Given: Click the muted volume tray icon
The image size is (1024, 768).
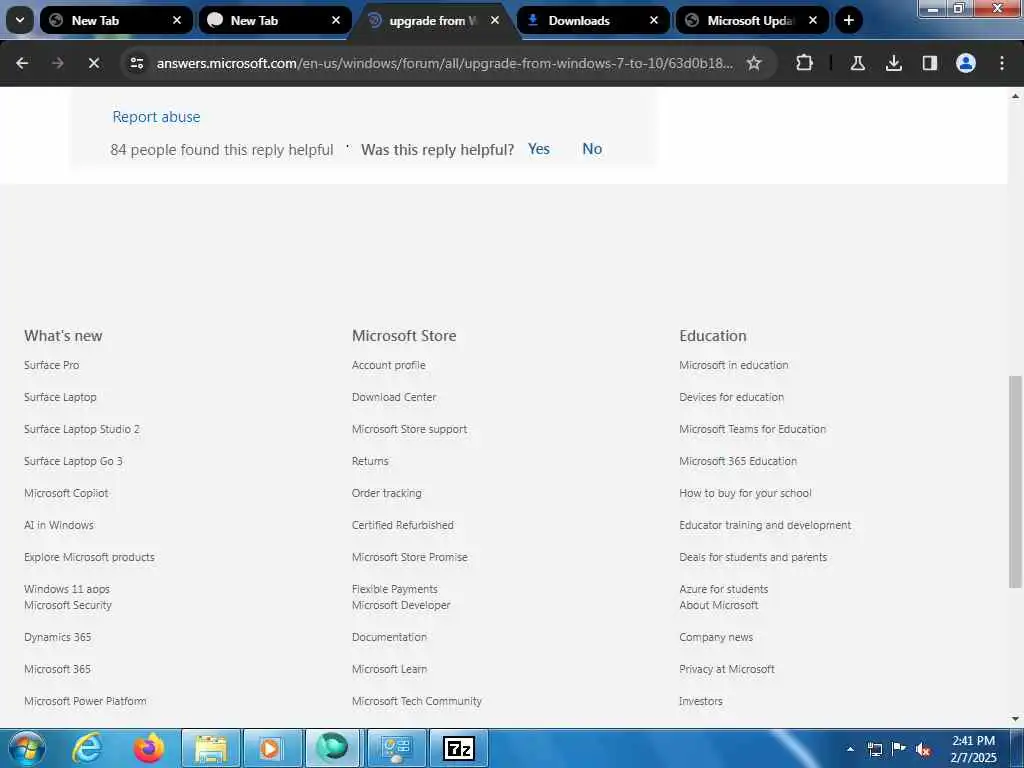Looking at the screenshot, I should coord(923,750).
